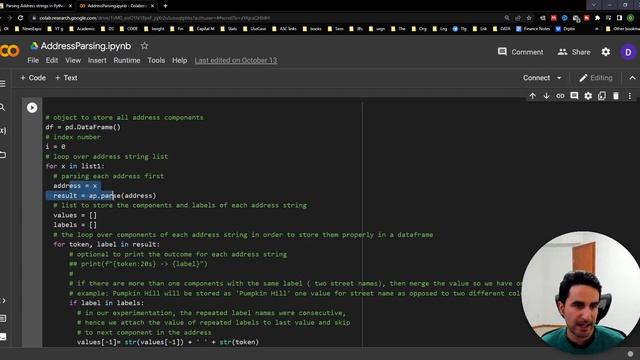Image resolution: width=640 pixels, height=360 pixels.
Task: Open a new browser tab
Action: (x=165, y=6)
